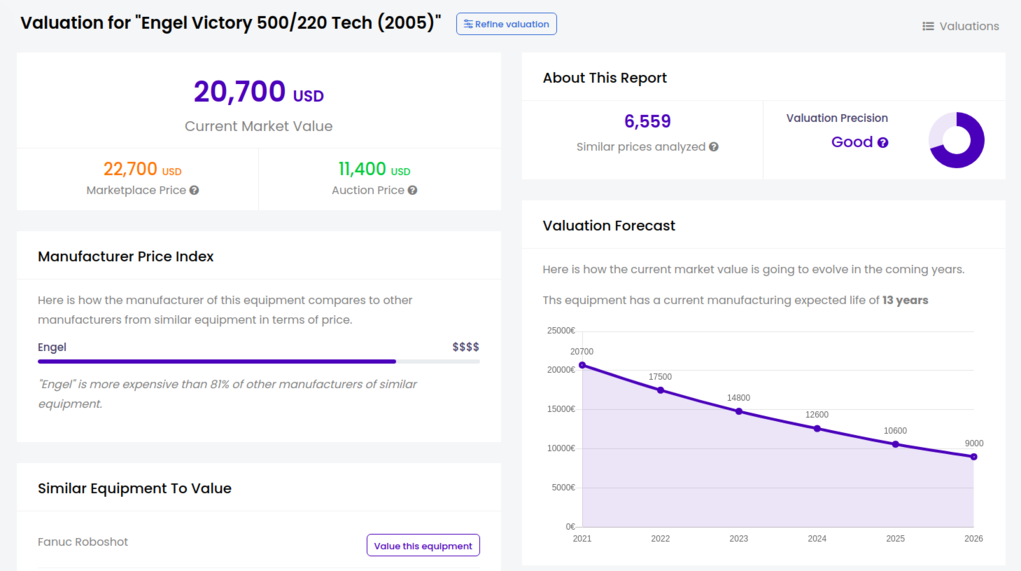1021x571 pixels.
Task: Click the 6,559 similar prices count
Action: [647, 122]
